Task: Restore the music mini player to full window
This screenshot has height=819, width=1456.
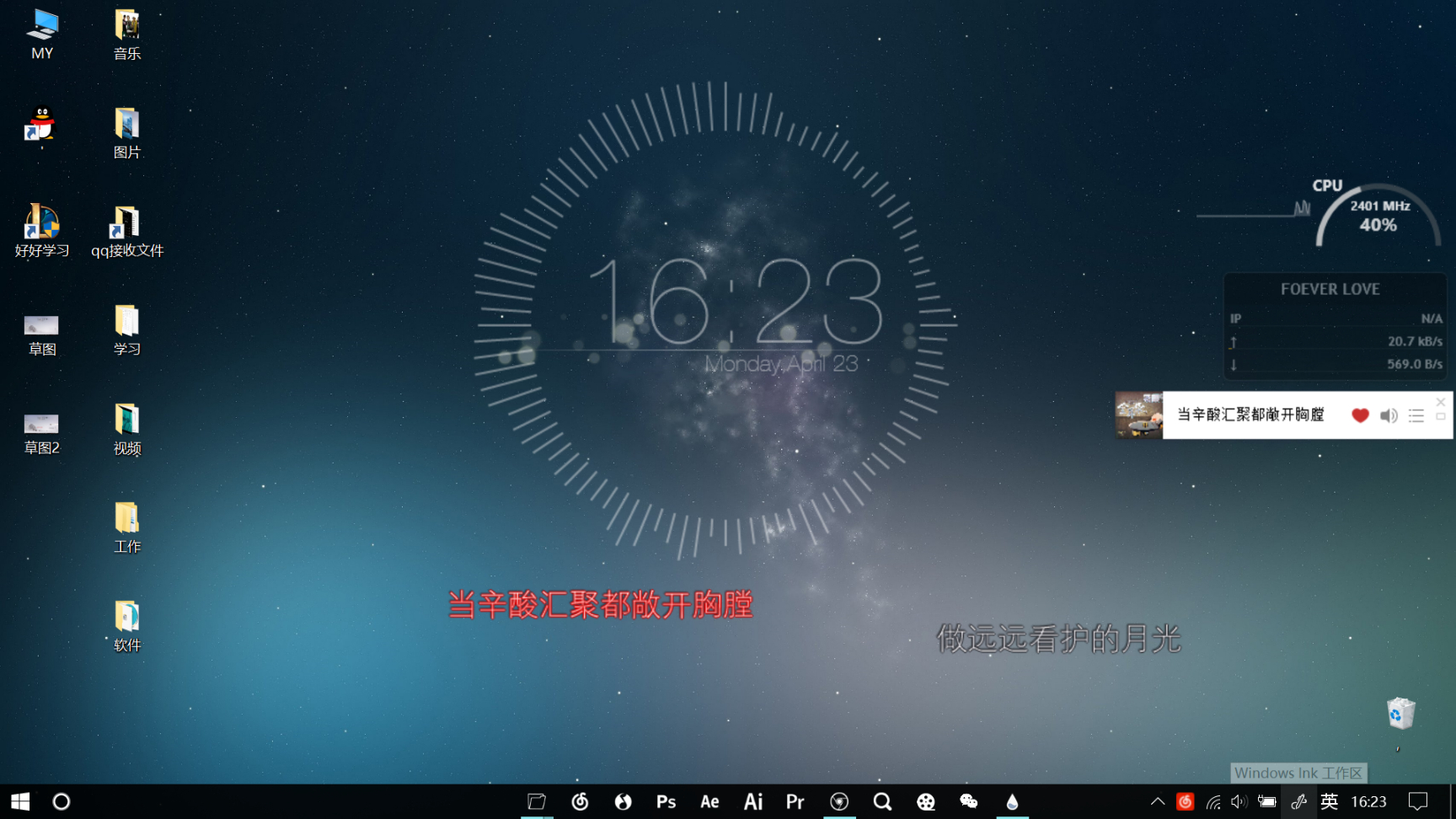Action: [x=1441, y=416]
